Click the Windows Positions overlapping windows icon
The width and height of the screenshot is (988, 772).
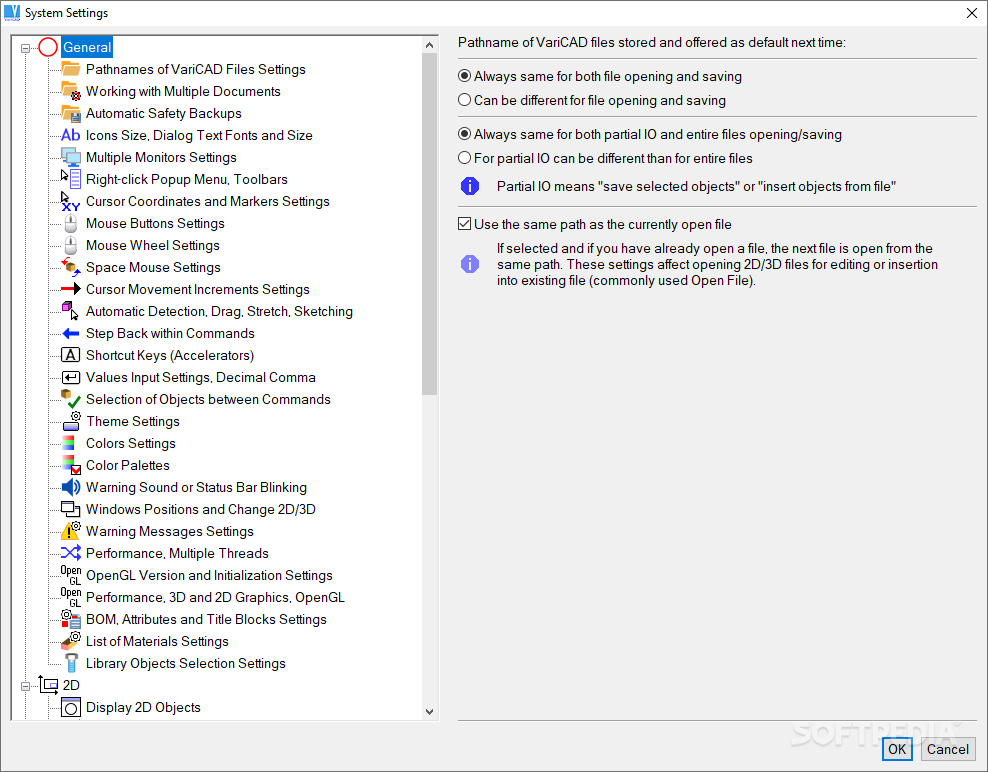tap(71, 509)
